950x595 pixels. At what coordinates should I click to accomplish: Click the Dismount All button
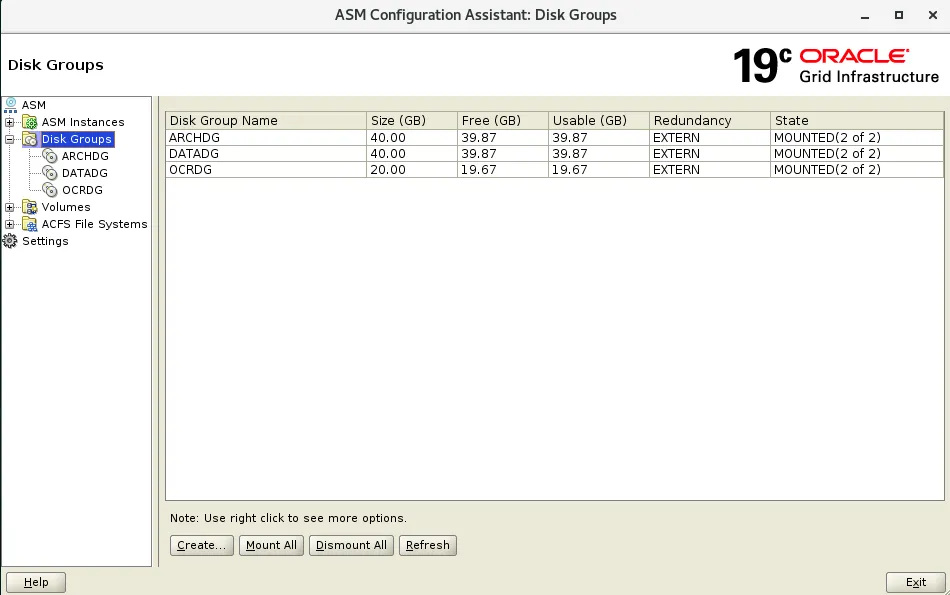click(351, 545)
